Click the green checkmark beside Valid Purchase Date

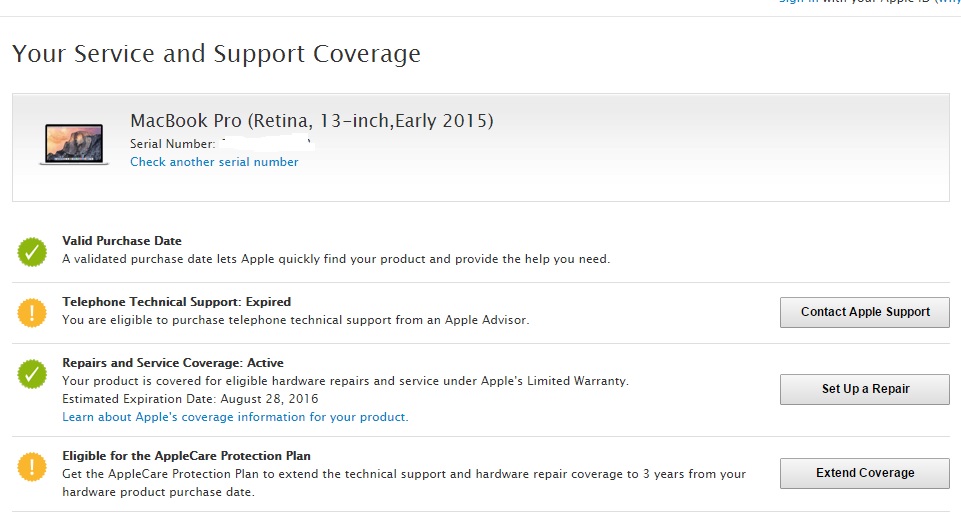click(32, 252)
